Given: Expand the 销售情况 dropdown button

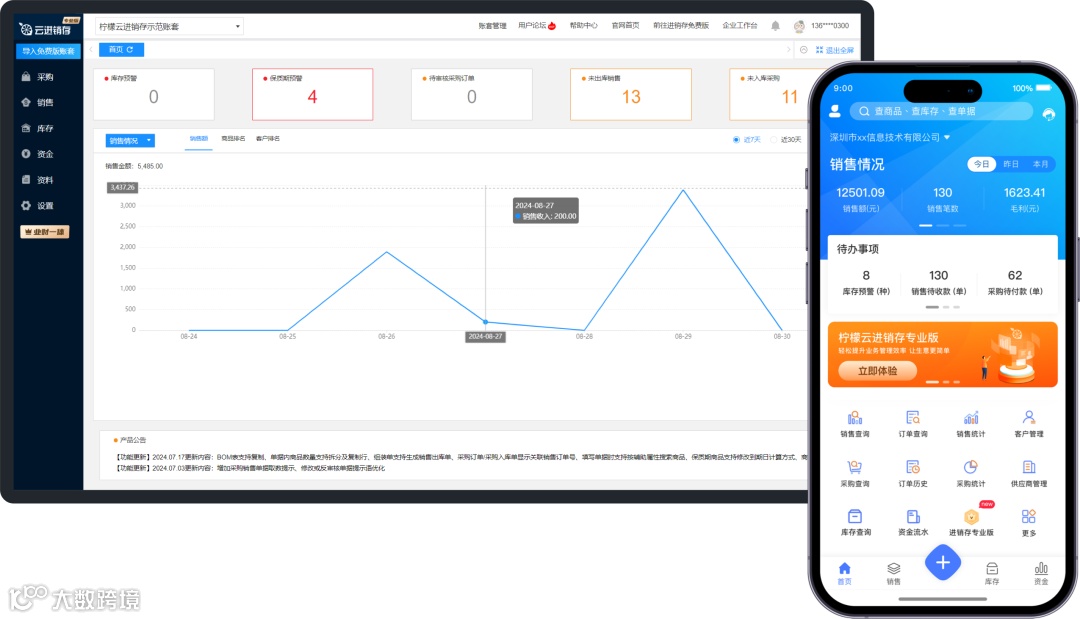Looking at the screenshot, I should 130,140.
